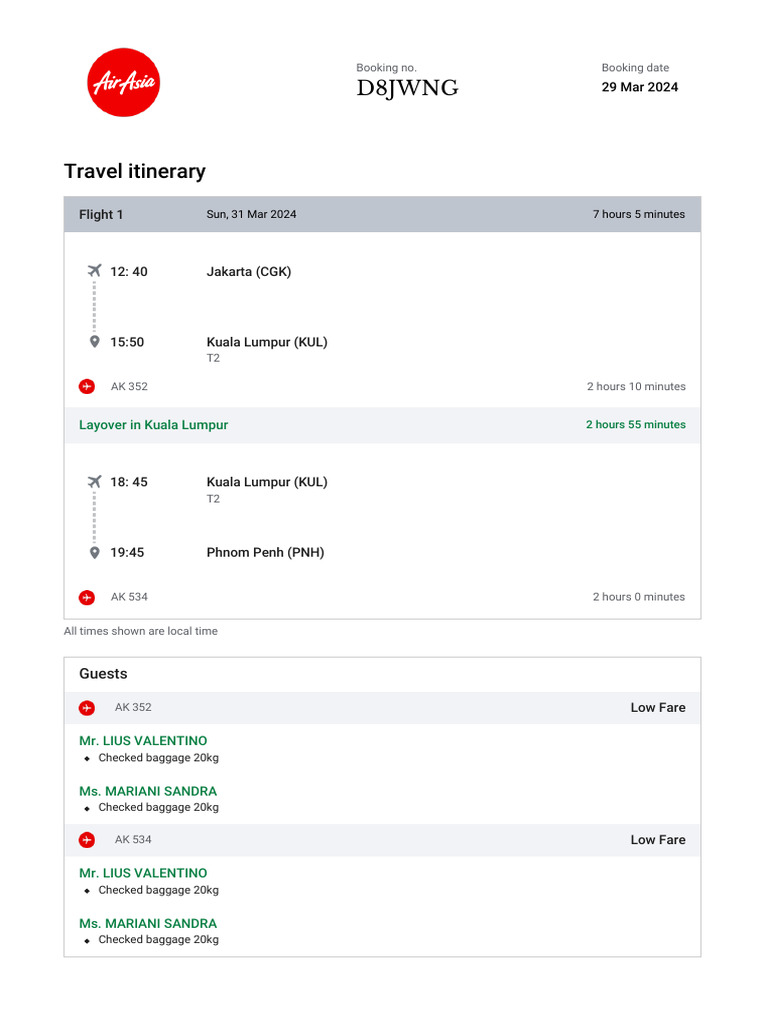Select booking number D8JWNG
768x1024 pixels.
click(407, 88)
